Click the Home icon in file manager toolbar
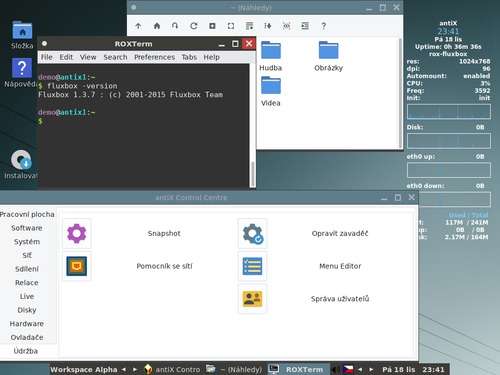The image size is (500, 375). point(157,26)
